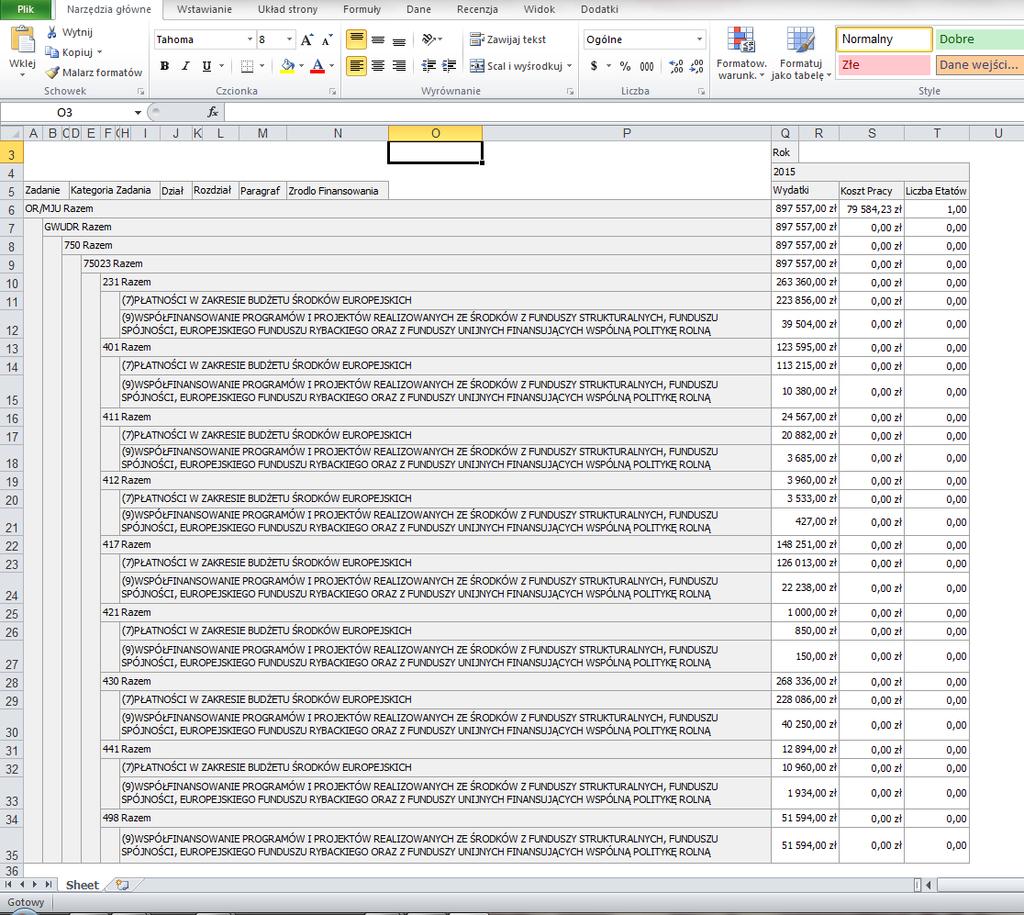Apply the 000 thousands separator style

pyautogui.click(x=647, y=66)
